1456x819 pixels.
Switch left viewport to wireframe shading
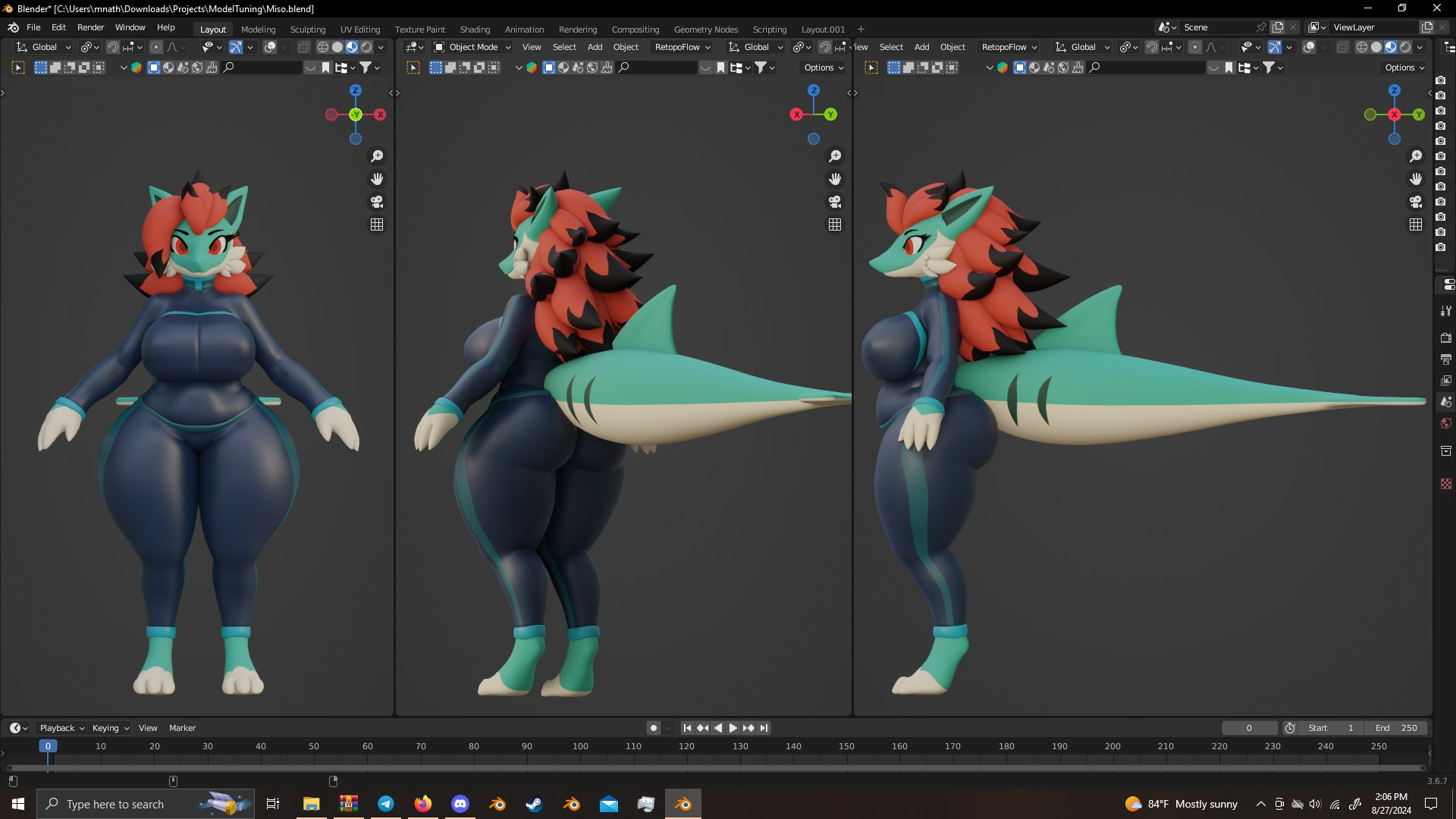click(323, 47)
